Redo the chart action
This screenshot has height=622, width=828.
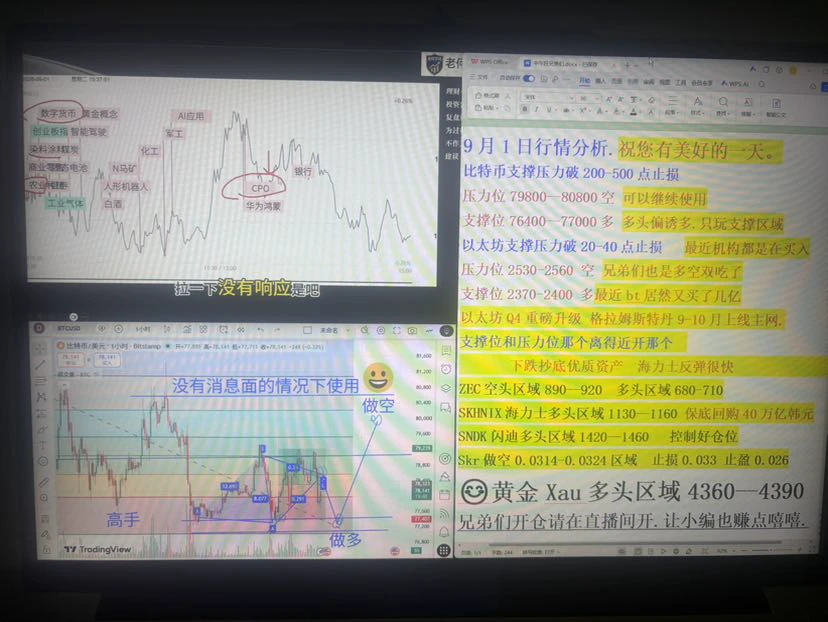click(276, 329)
